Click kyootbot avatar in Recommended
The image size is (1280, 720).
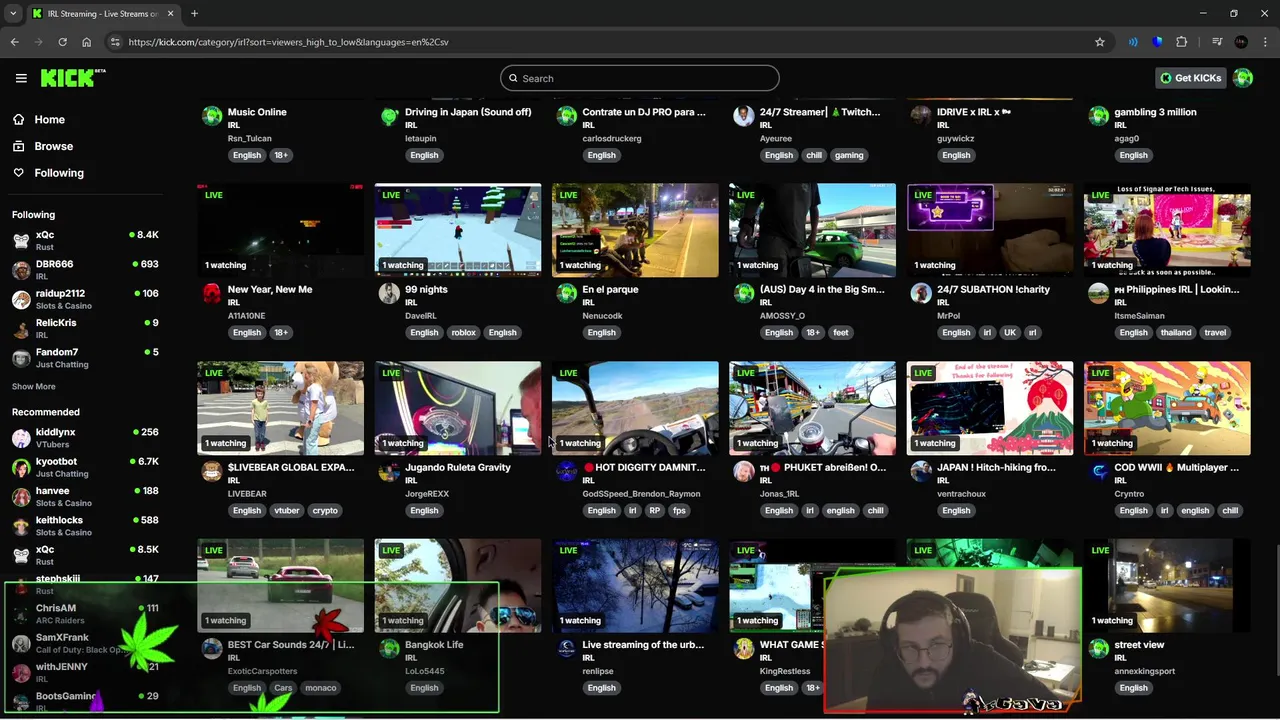point(21,467)
